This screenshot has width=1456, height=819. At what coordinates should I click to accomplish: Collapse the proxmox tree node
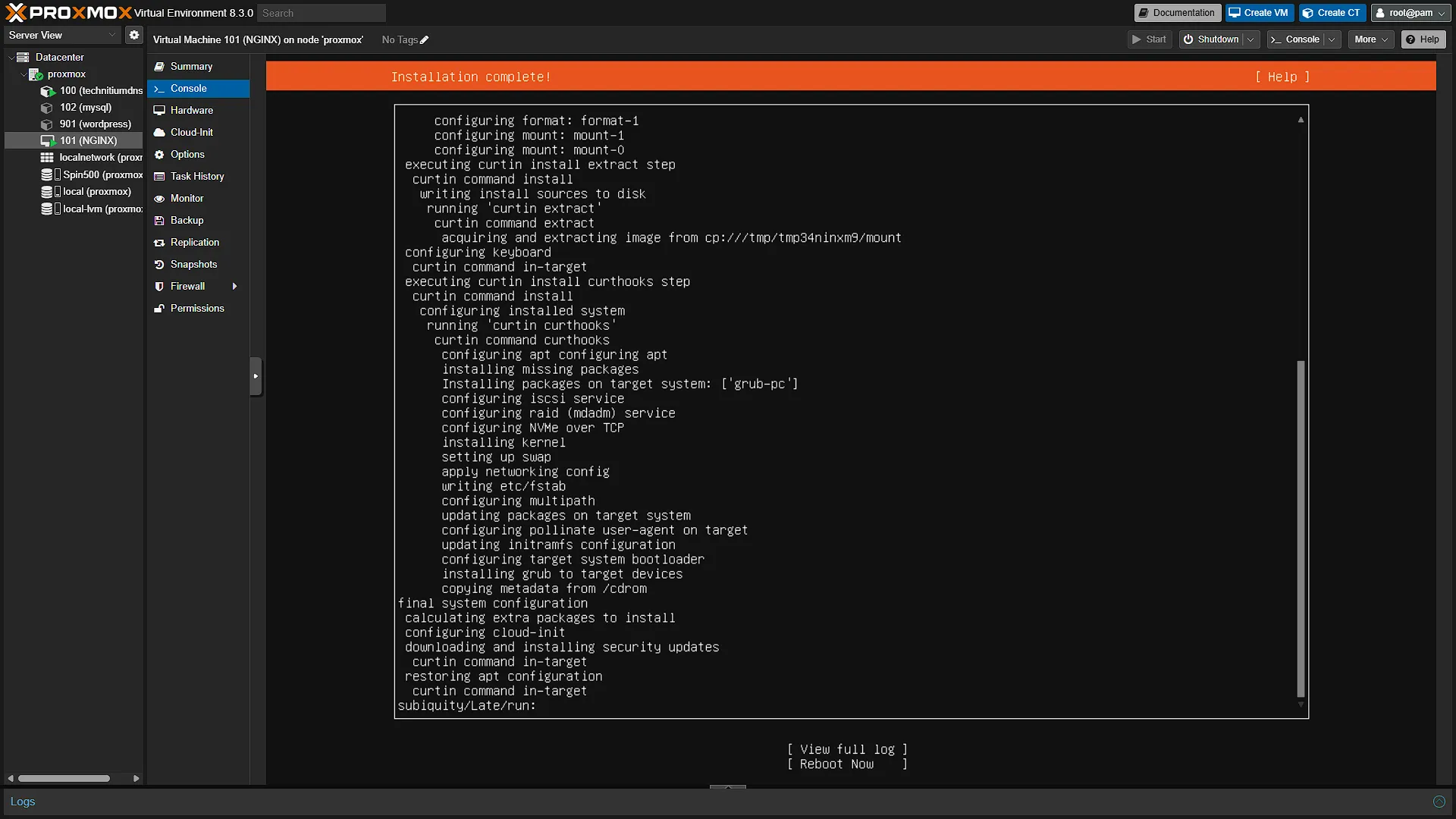click(23, 74)
